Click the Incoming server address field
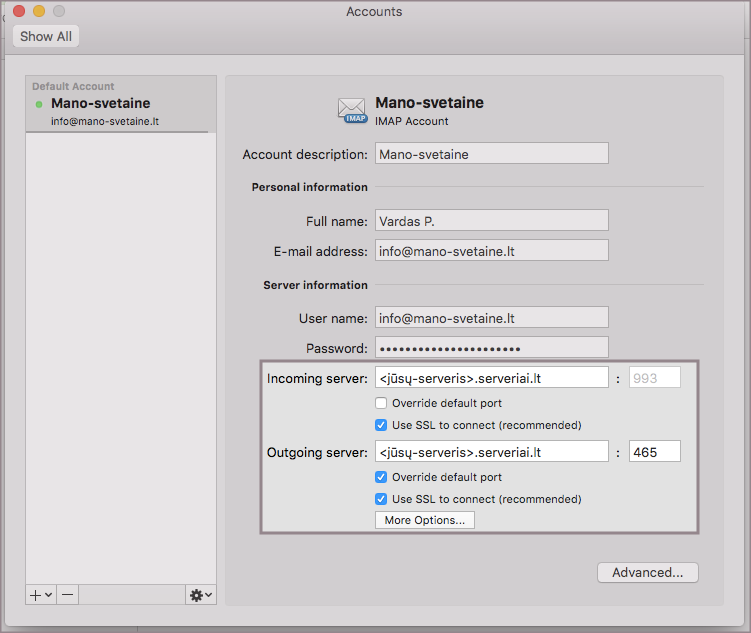 click(x=491, y=378)
